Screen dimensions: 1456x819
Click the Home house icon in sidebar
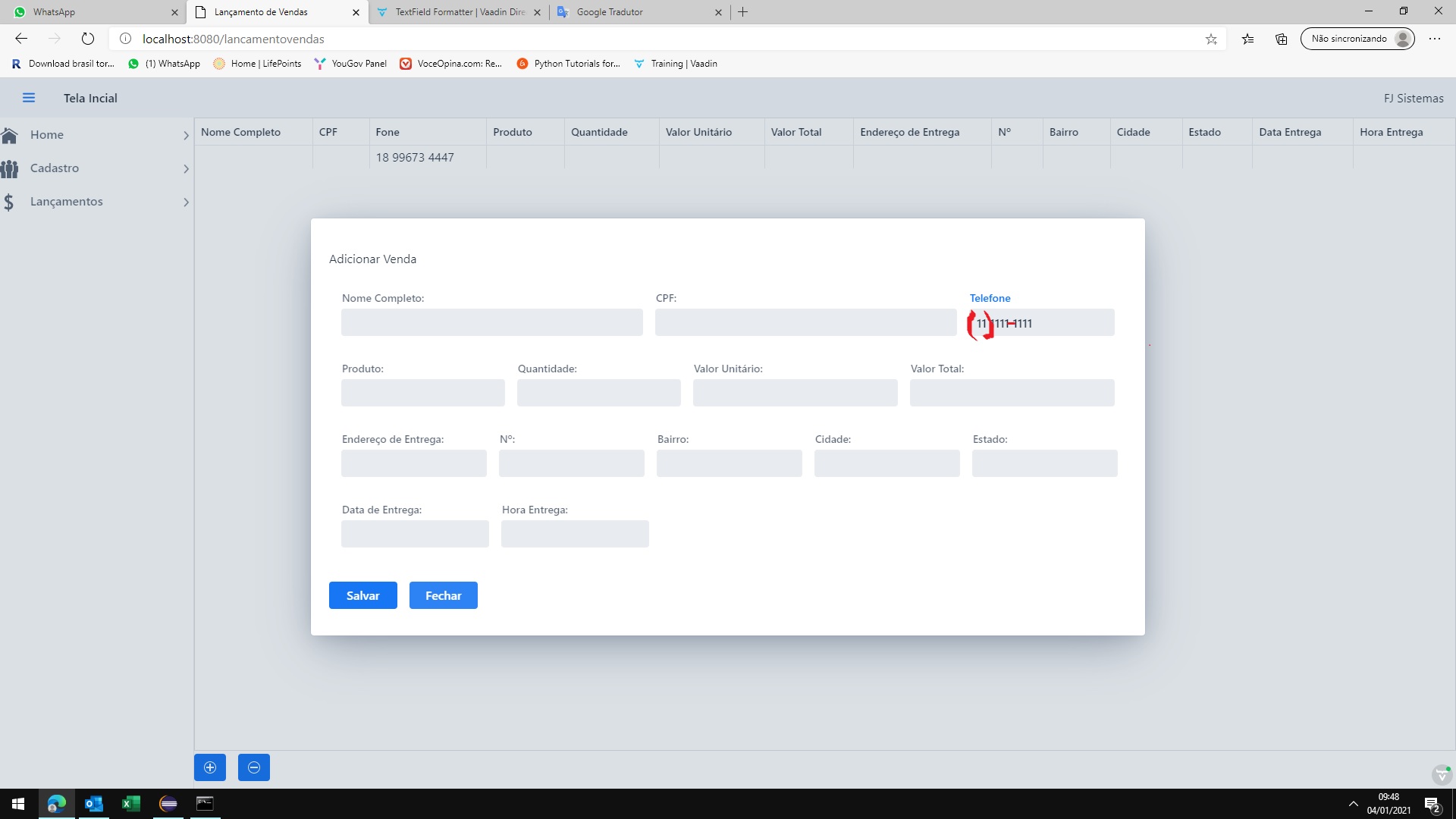pyautogui.click(x=10, y=135)
